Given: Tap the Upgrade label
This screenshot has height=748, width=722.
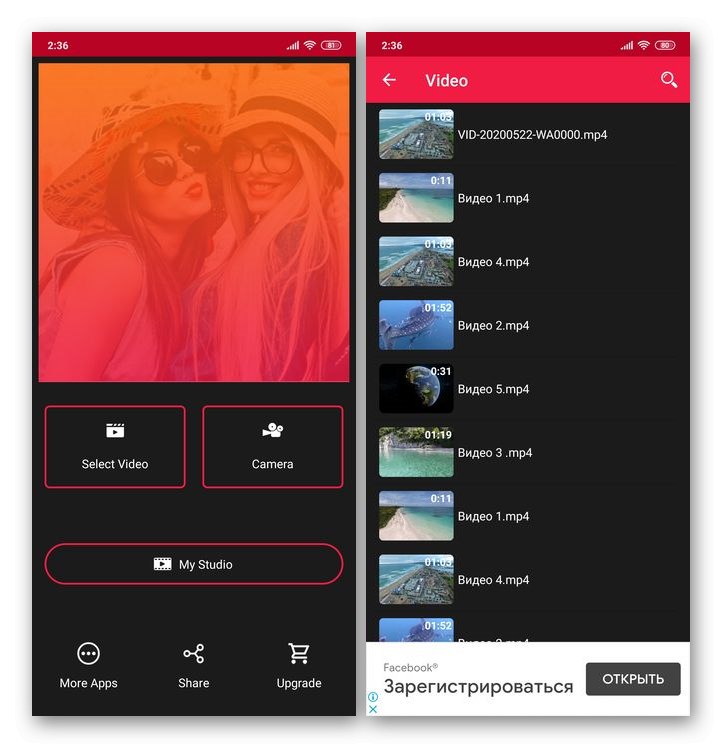Looking at the screenshot, I should [x=299, y=683].
